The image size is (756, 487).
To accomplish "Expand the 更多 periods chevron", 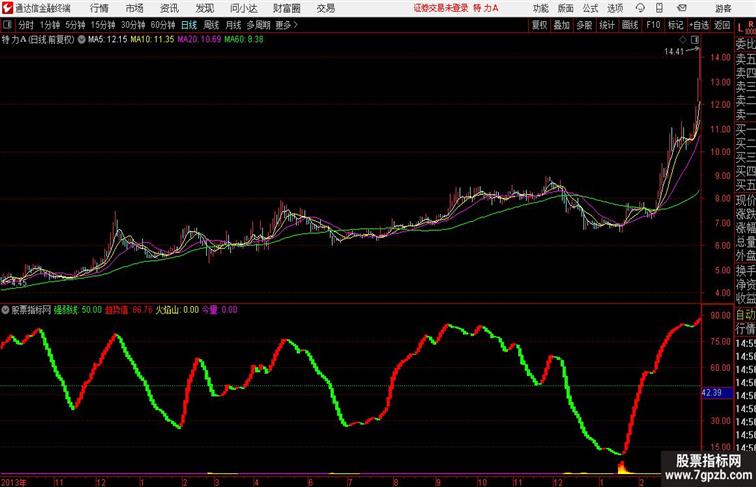I will 296,25.
